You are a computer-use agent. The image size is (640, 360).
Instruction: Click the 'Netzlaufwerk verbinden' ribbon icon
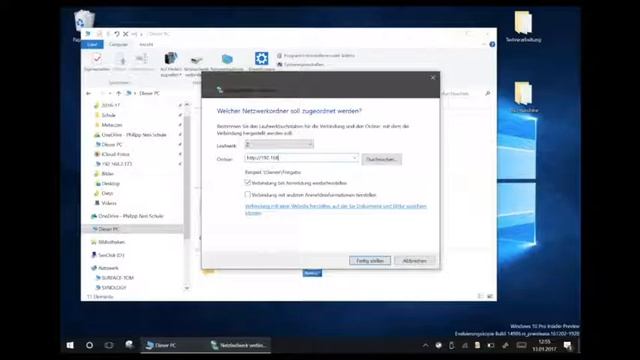click(x=196, y=65)
